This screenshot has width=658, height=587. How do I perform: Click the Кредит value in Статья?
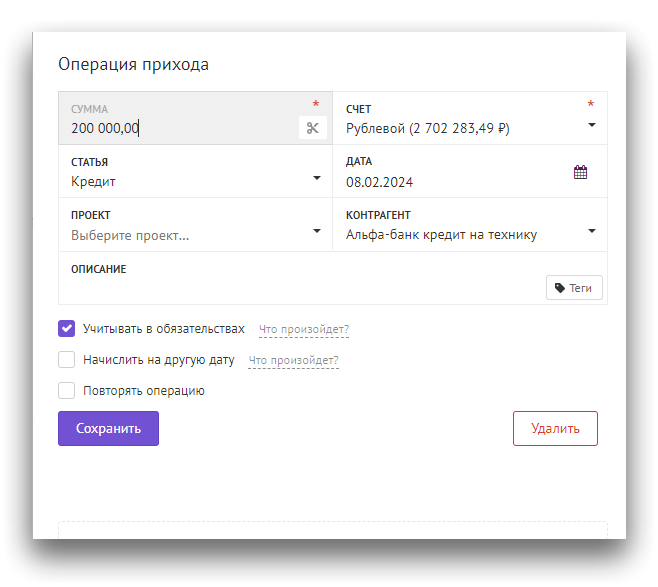click(x=94, y=182)
